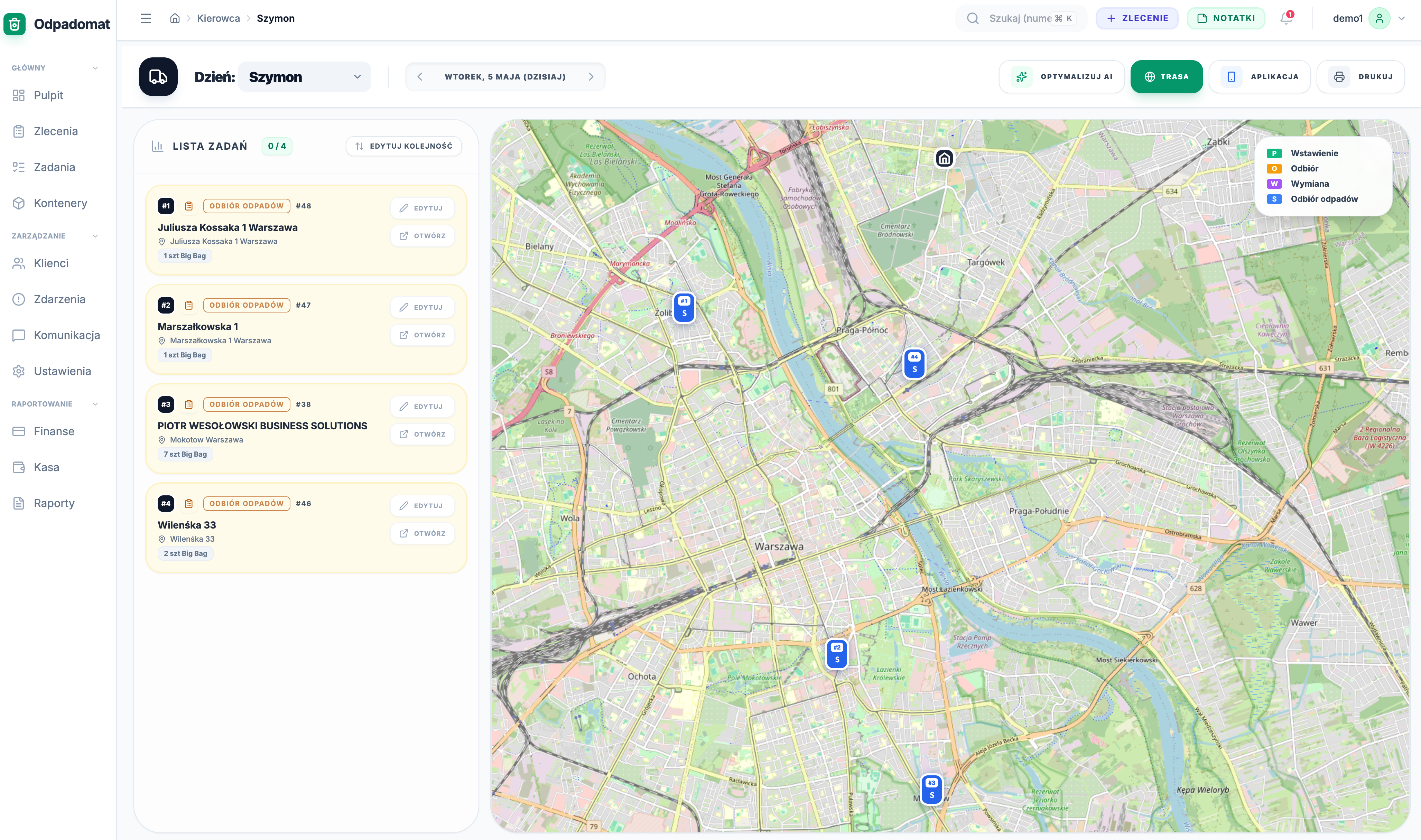Click the clipboard icon on task #47
The height and width of the screenshot is (840, 1421).
click(x=189, y=305)
